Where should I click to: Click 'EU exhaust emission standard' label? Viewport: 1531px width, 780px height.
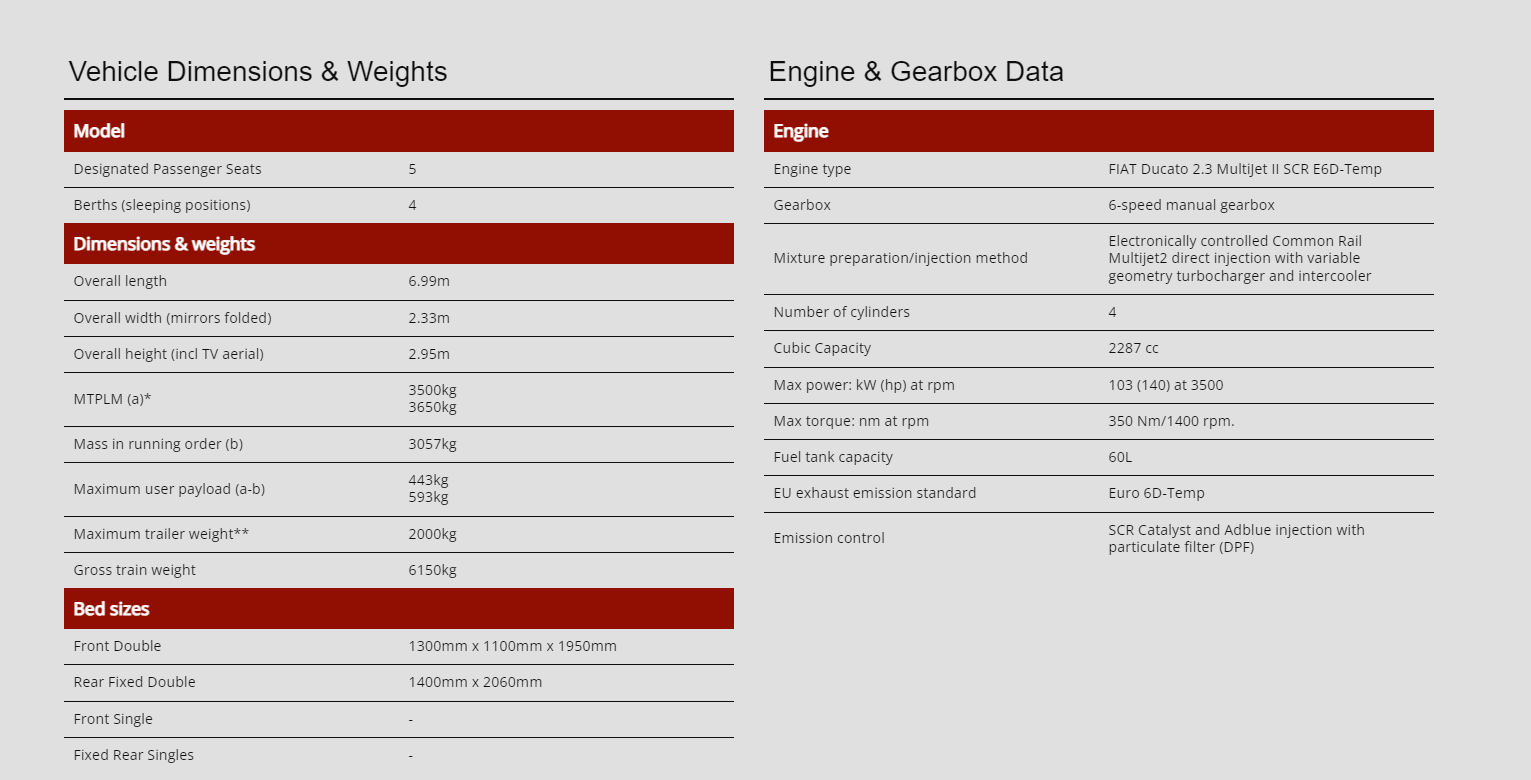click(875, 493)
